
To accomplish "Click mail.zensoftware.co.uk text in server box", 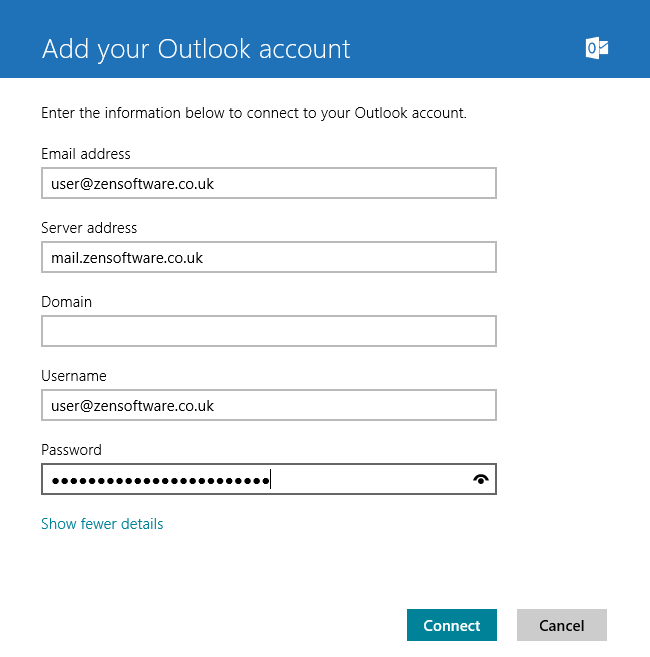I will coord(127,258).
